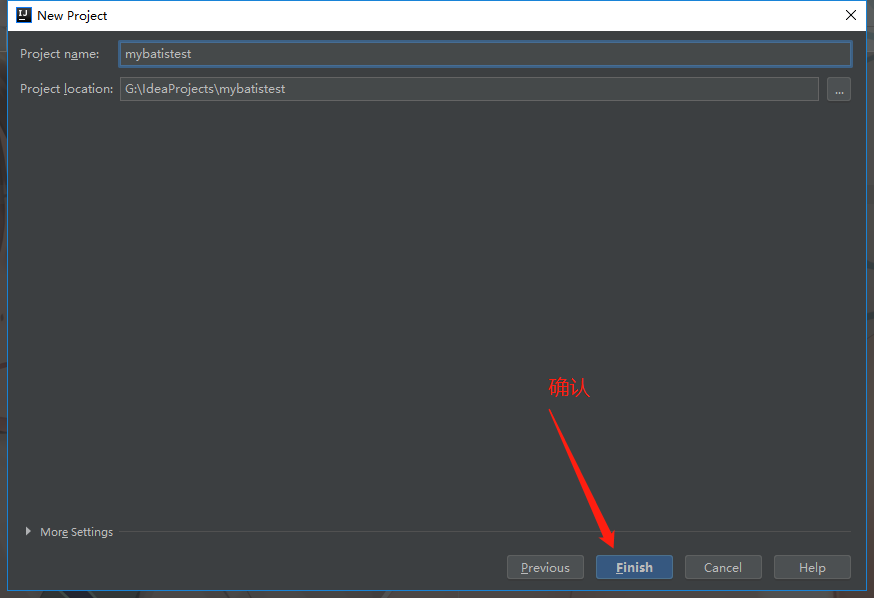Click the 'Project name:' label
This screenshot has width=874, height=598.
click(x=60, y=54)
